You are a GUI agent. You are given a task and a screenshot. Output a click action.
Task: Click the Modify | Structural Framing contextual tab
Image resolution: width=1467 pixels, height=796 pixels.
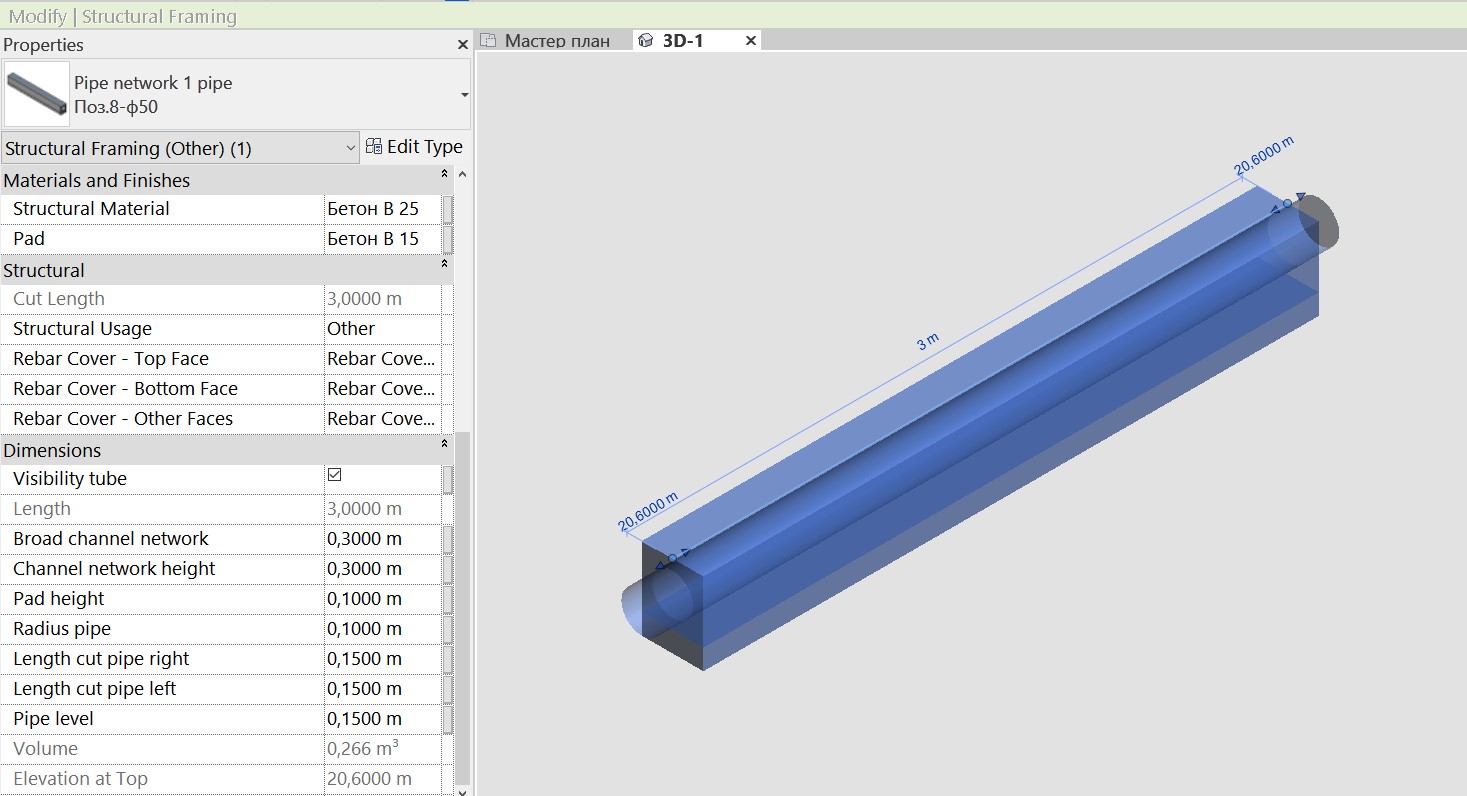pyautogui.click(x=123, y=16)
